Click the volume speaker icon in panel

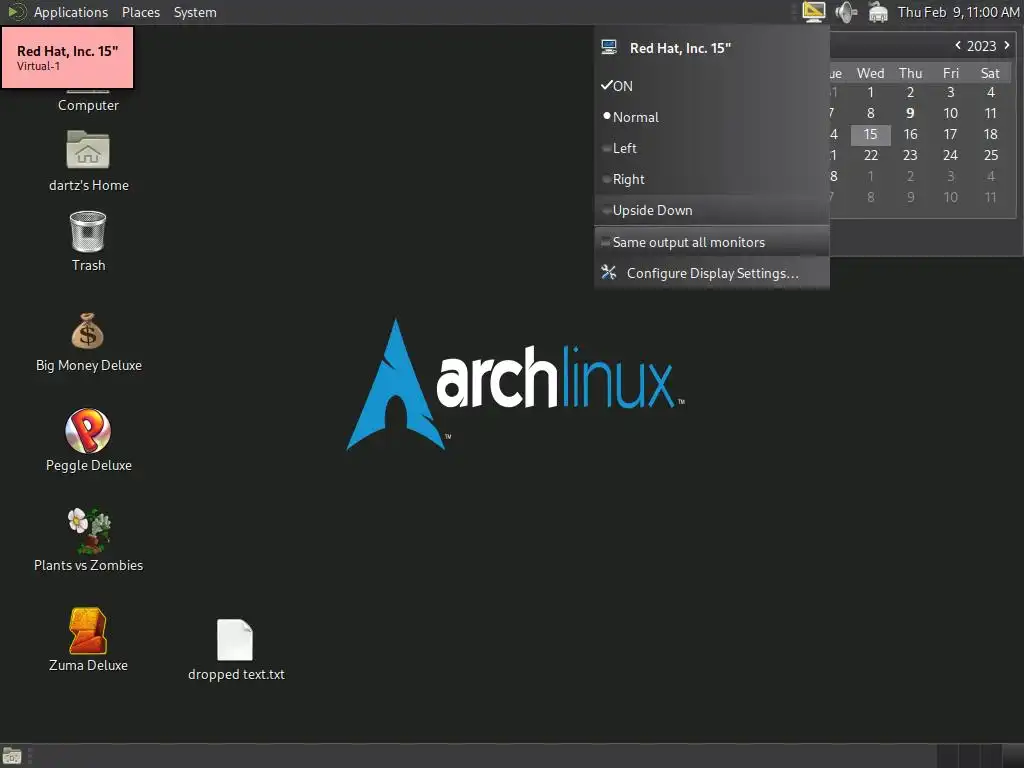(x=846, y=12)
